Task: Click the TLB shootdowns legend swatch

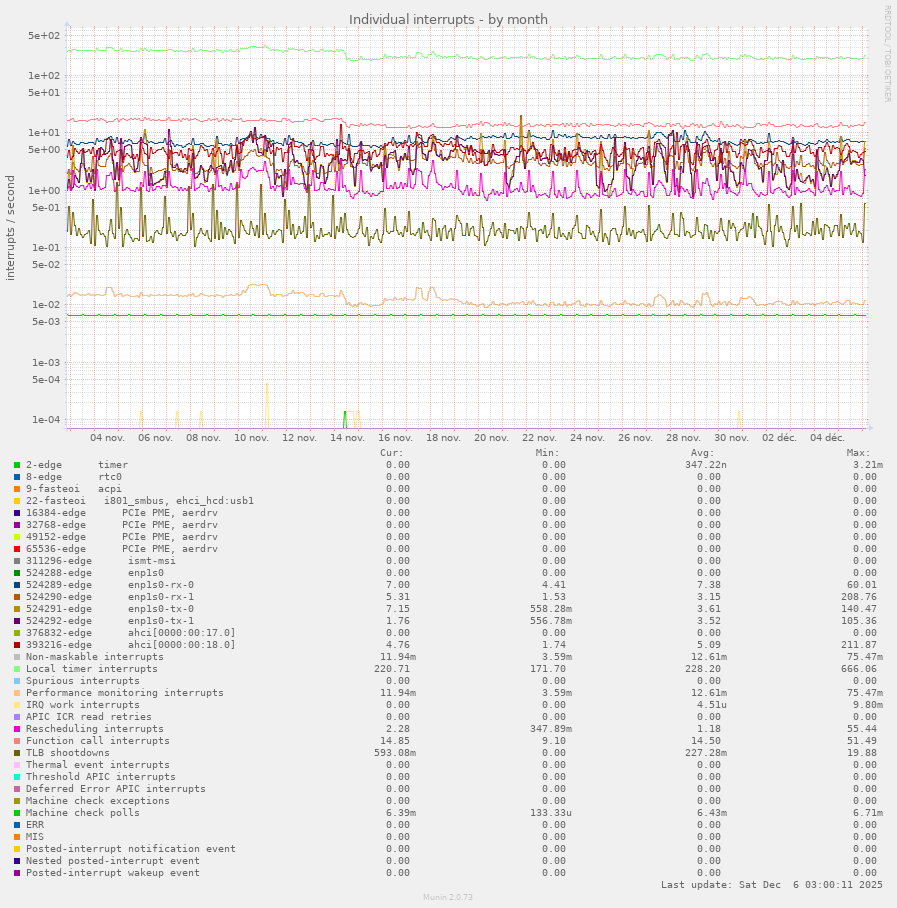Action: pos(17,753)
